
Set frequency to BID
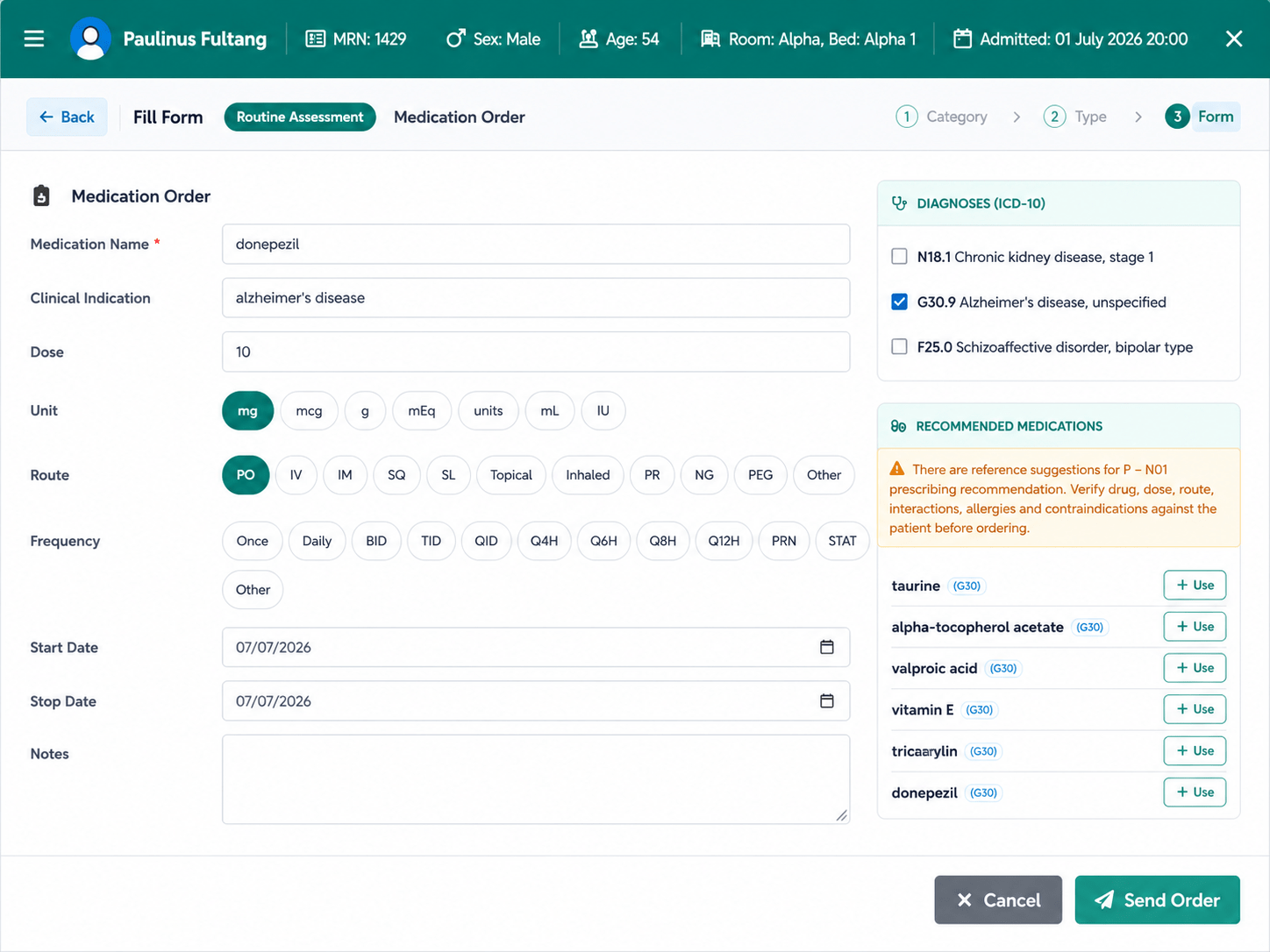pos(376,541)
